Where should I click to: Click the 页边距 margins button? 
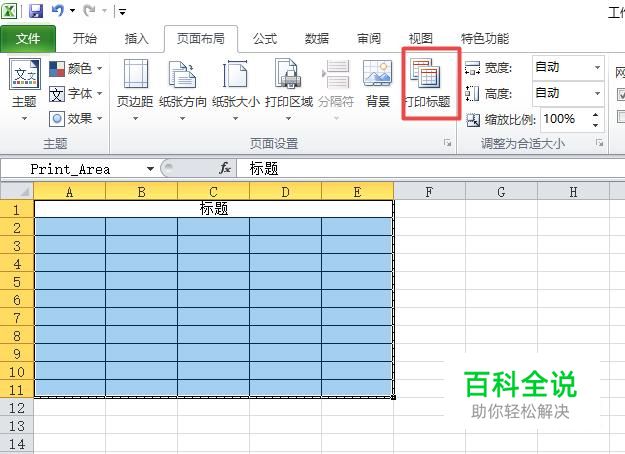[135, 90]
